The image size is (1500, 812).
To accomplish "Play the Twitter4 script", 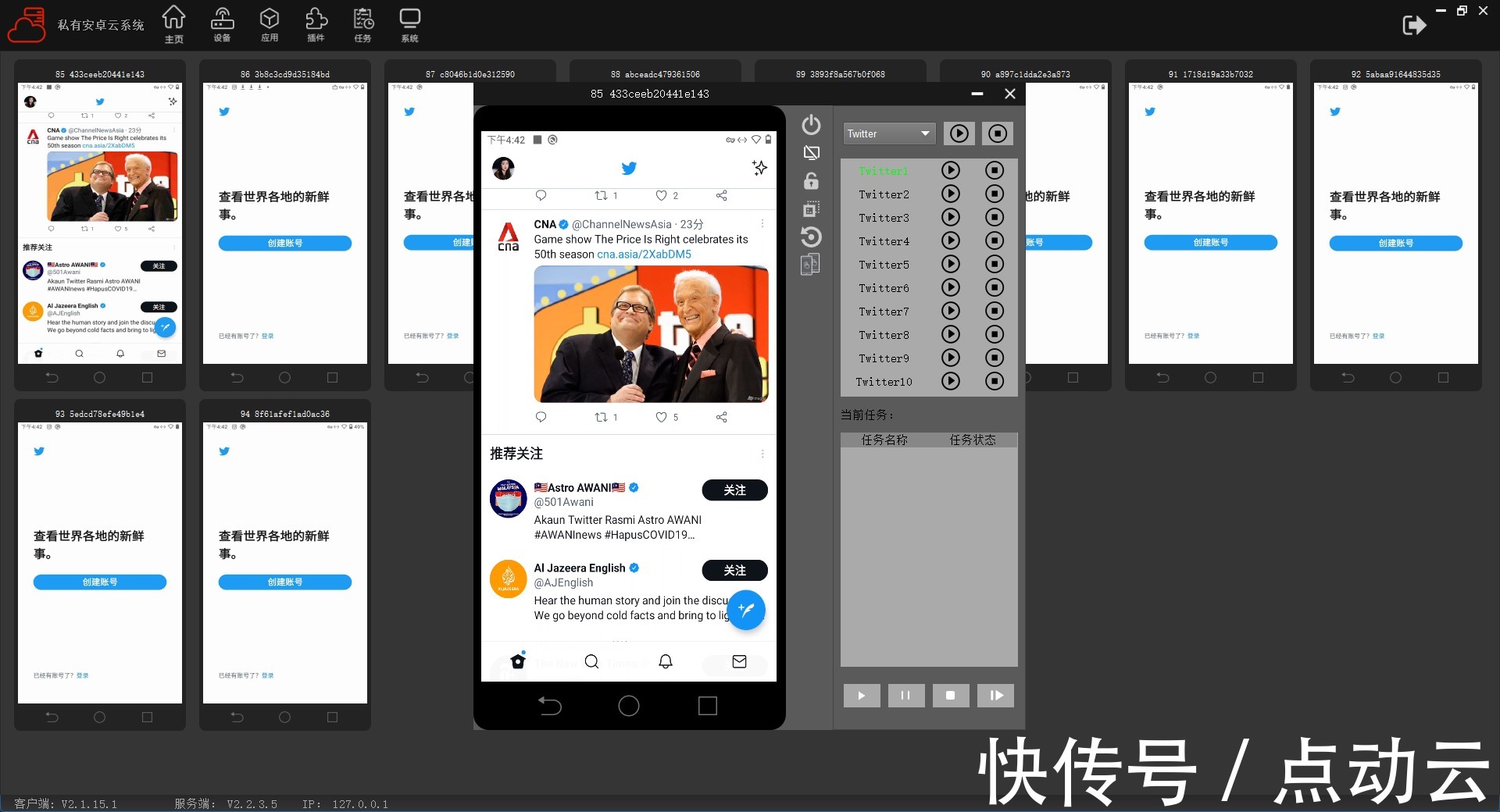I will click(x=950, y=240).
